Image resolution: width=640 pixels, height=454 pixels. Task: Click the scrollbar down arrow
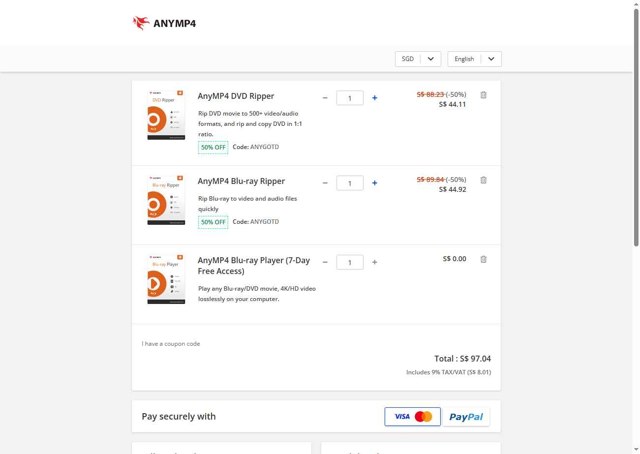pos(636,450)
